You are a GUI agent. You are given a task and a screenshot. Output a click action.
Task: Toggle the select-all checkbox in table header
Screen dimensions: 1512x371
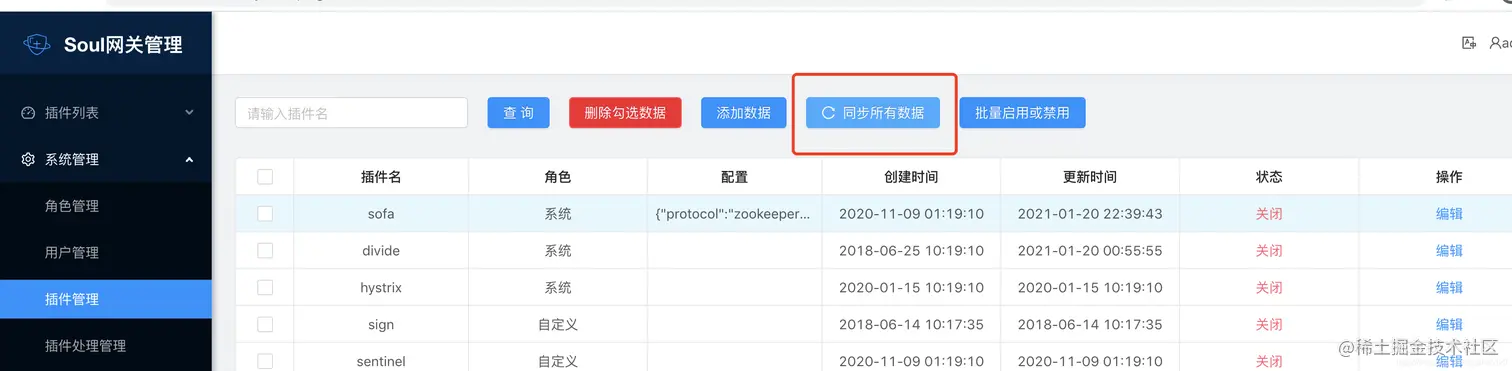pyautogui.click(x=265, y=177)
